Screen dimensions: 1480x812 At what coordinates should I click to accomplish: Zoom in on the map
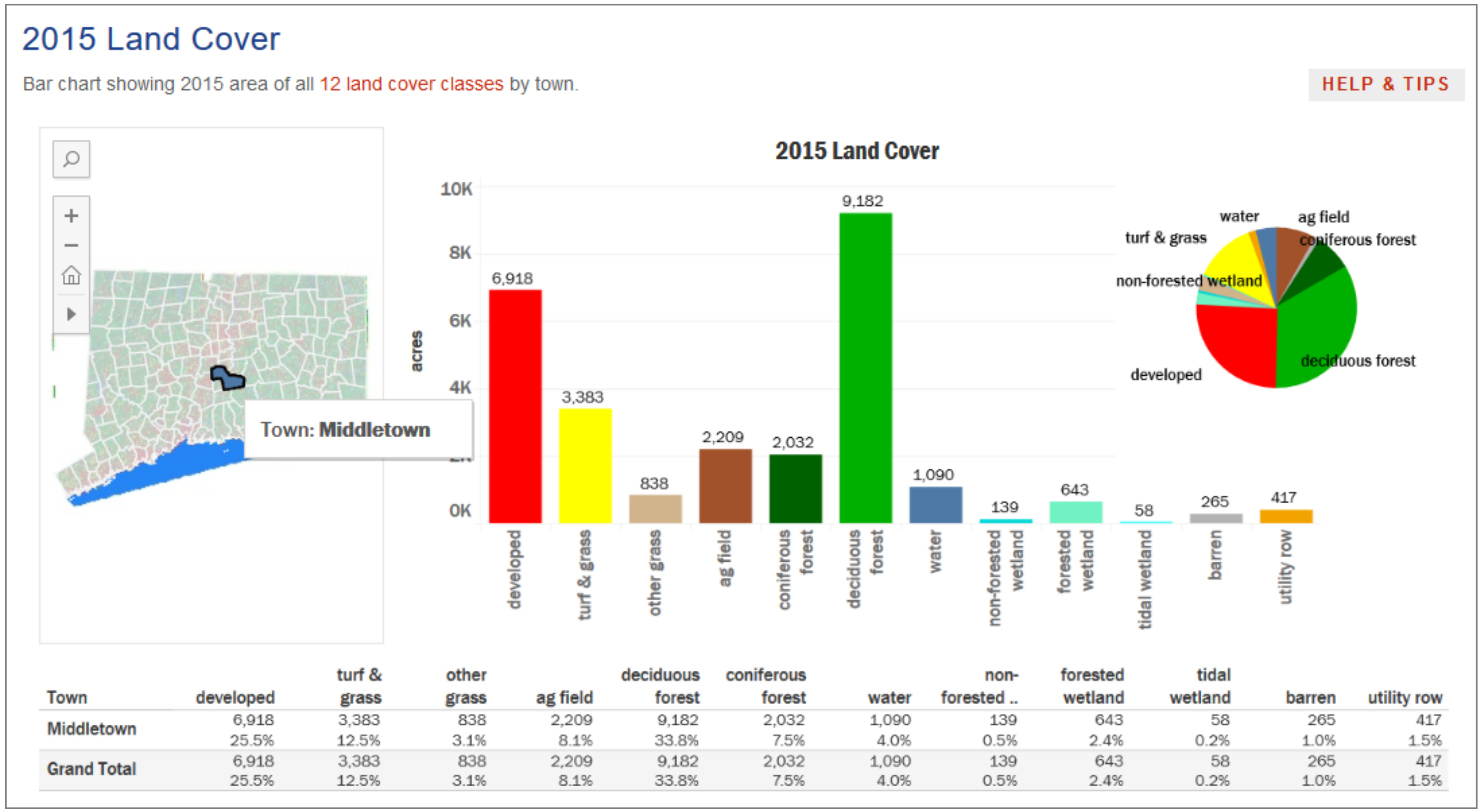[71, 216]
